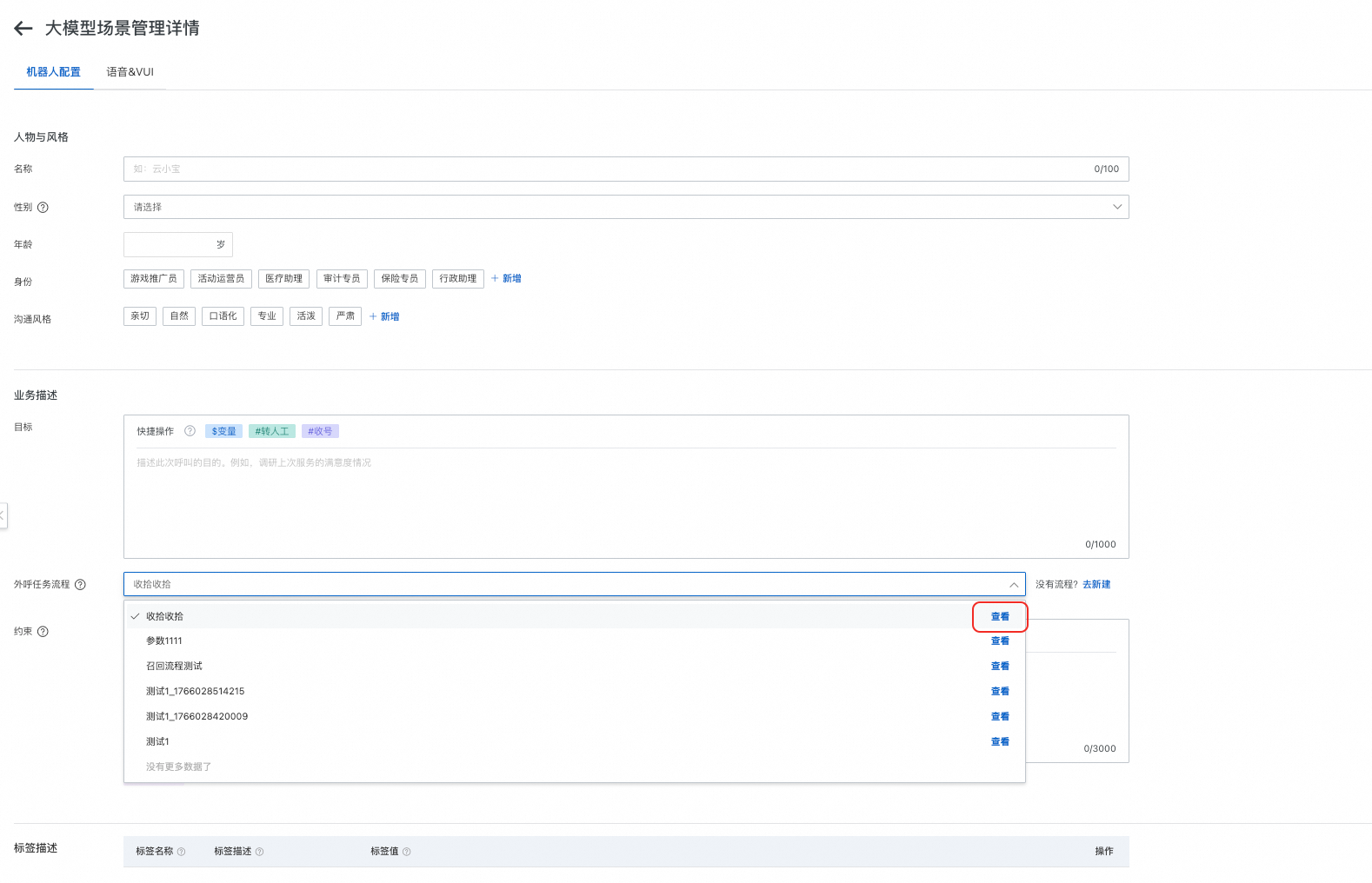Click into the 目标 description text area

pos(626,494)
